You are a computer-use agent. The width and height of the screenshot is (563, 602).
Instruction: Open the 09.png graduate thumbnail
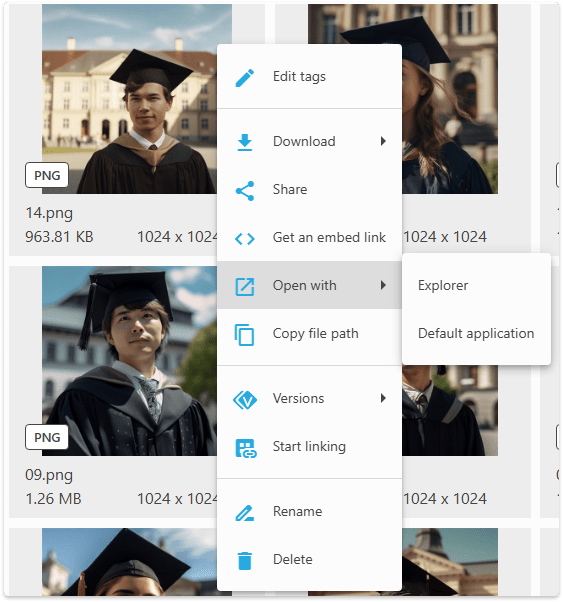129,361
